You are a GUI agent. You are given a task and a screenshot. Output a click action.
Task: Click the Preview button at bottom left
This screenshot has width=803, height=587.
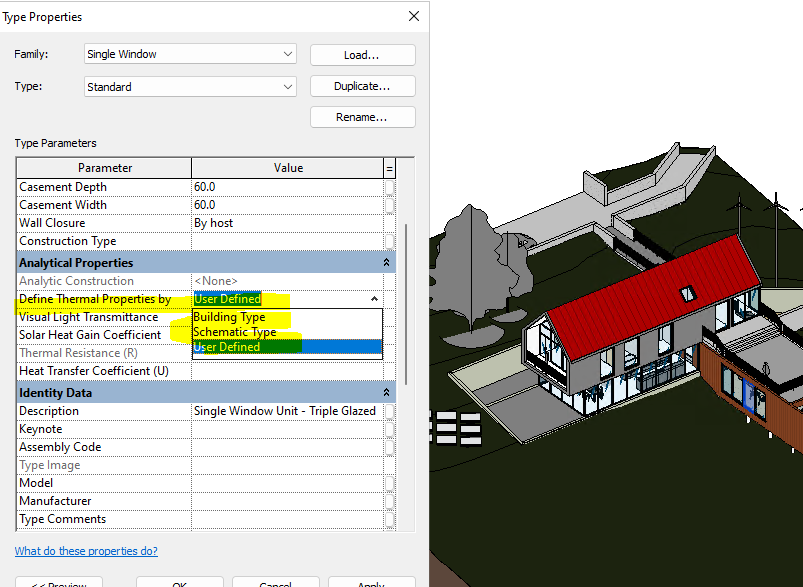point(58,583)
